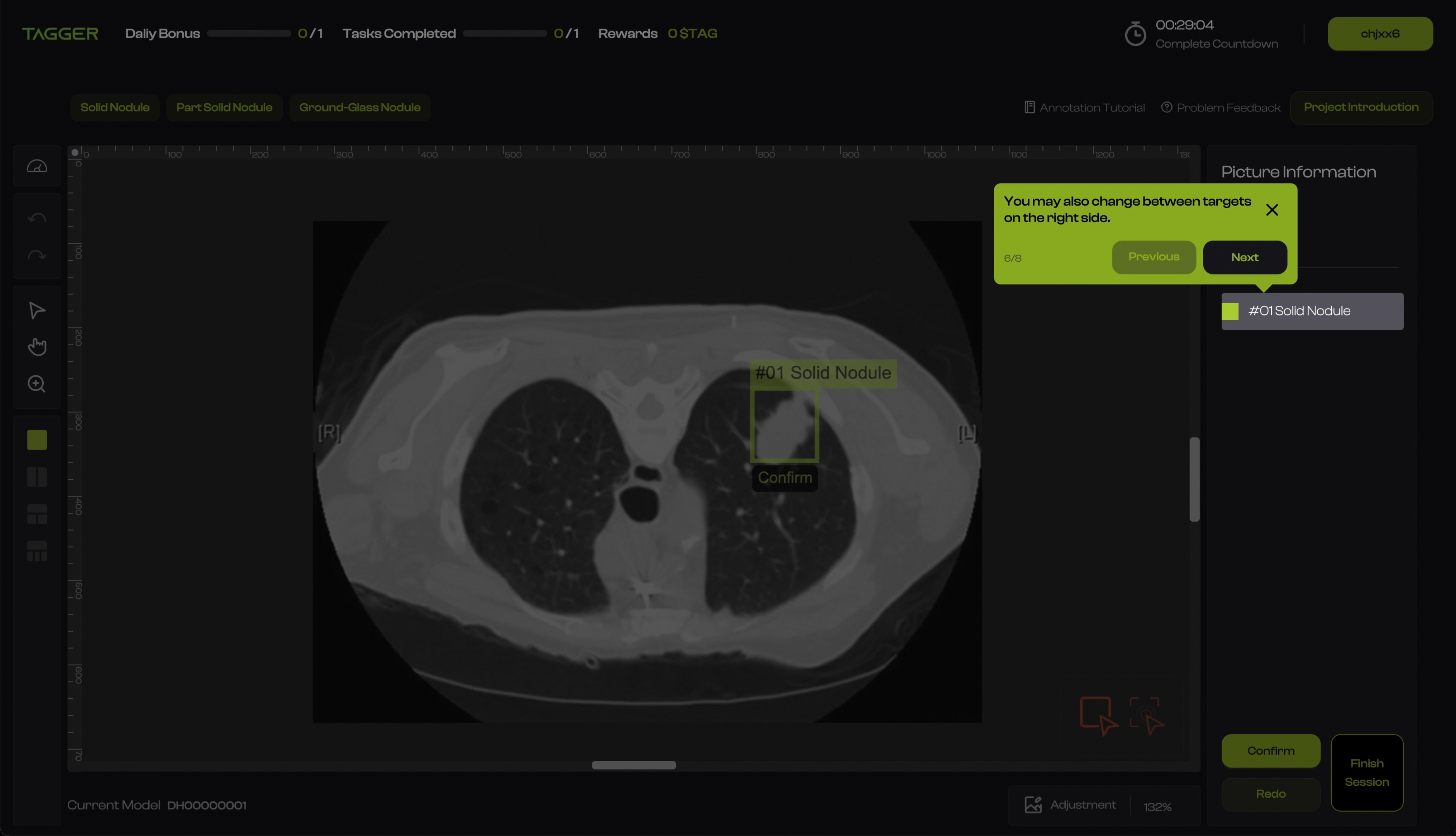1456x836 pixels.
Task: Close the tutorial tooltip popup
Action: tap(1272, 210)
